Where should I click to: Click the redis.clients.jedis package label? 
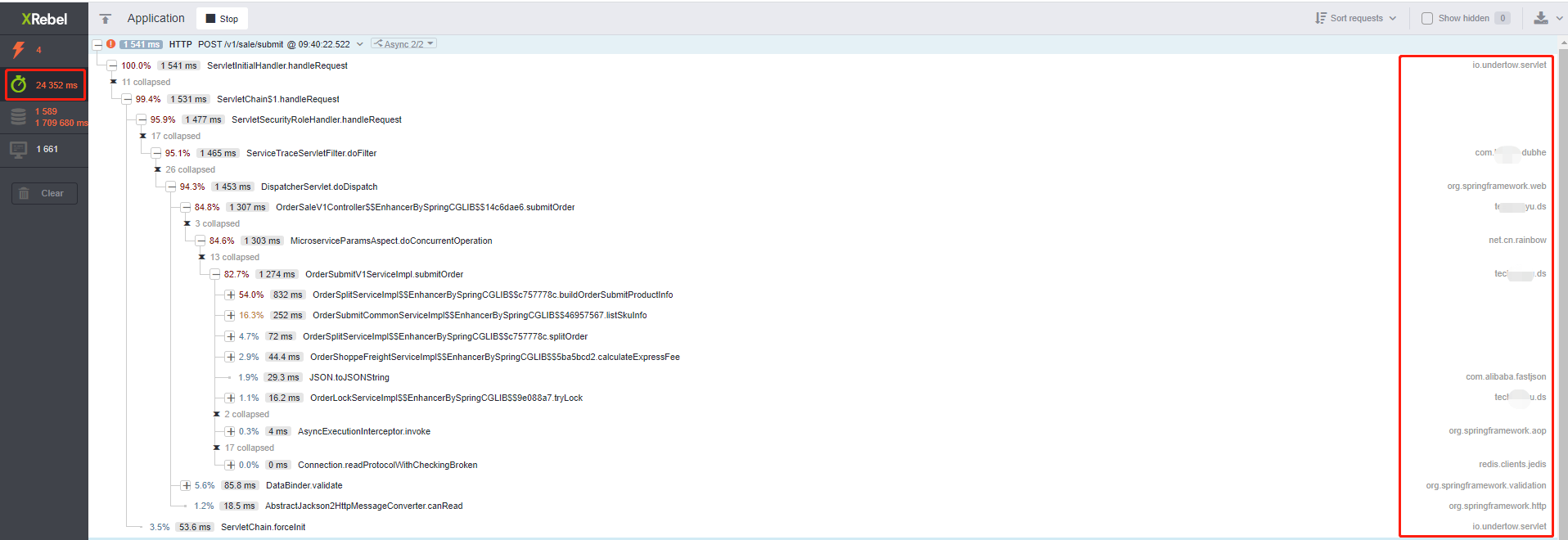tap(1512, 464)
